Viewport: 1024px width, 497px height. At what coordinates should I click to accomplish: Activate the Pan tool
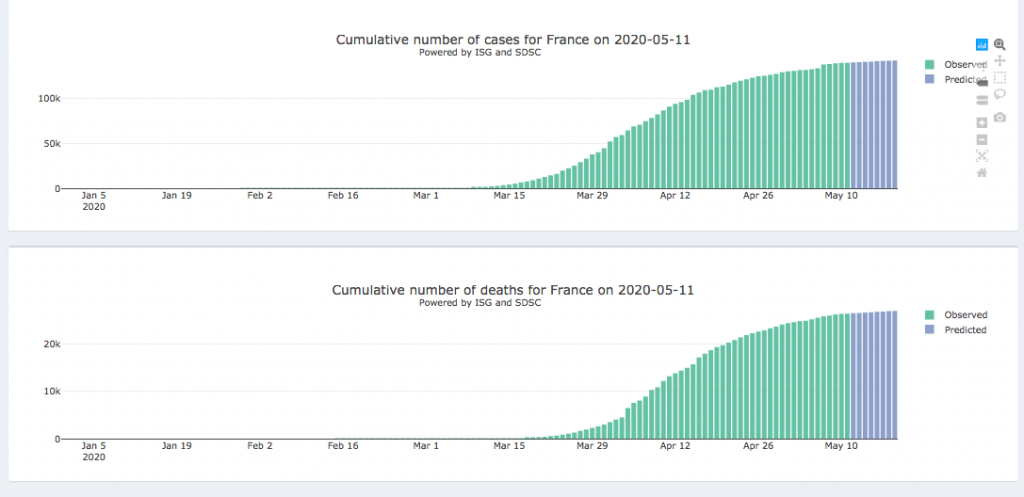[1000, 61]
